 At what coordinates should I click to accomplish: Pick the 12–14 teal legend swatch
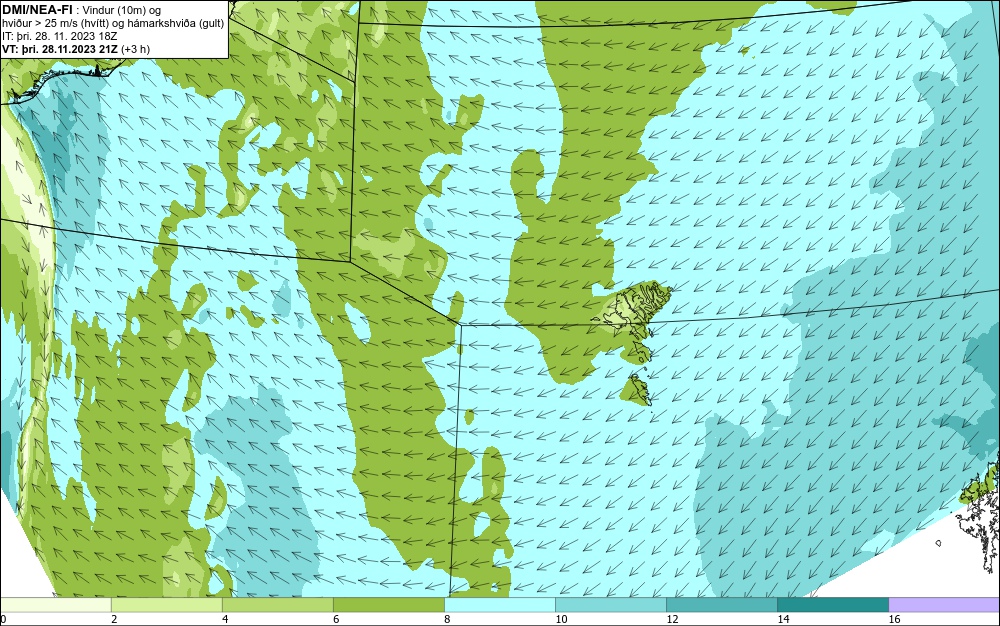click(721, 604)
